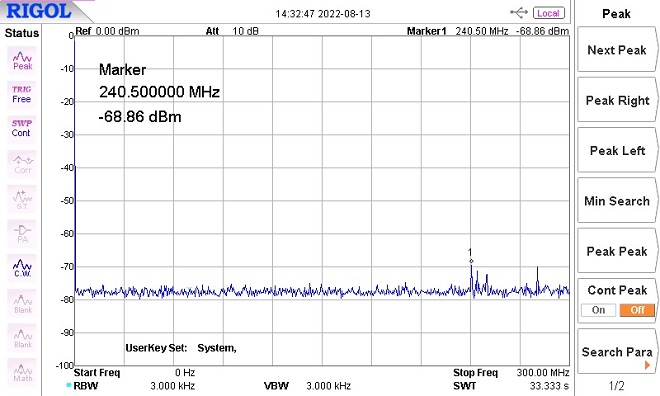Screen dimensions: 660x396
Task: Click the SWP Cont sweep icon
Action: pyautogui.click(x=22, y=129)
